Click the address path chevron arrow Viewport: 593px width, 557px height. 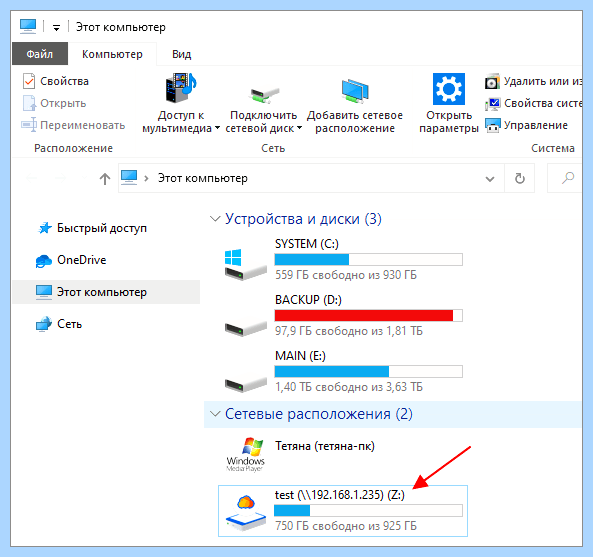click(x=146, y=178)
